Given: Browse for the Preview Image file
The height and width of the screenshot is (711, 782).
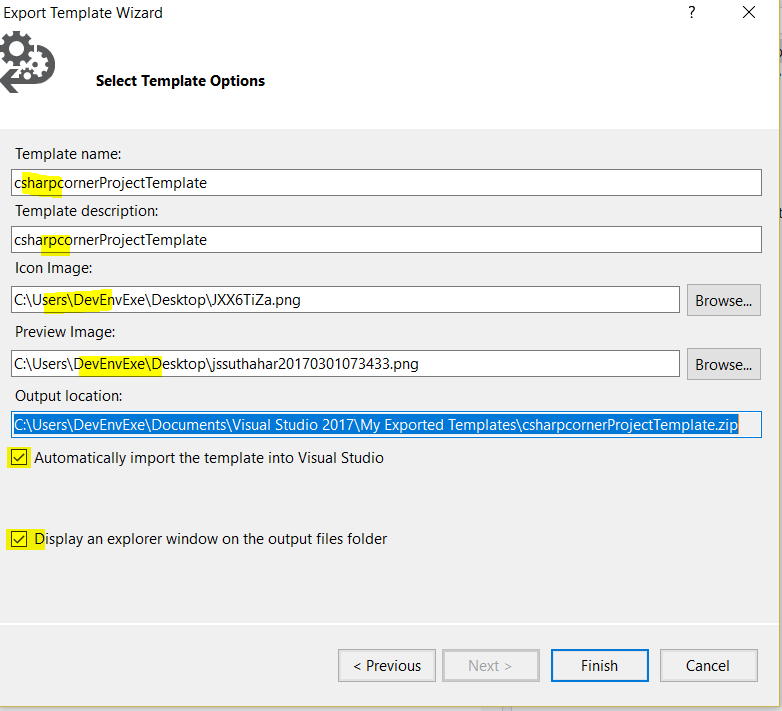Looking at the screenshot, I should click(x=724, y=364).
